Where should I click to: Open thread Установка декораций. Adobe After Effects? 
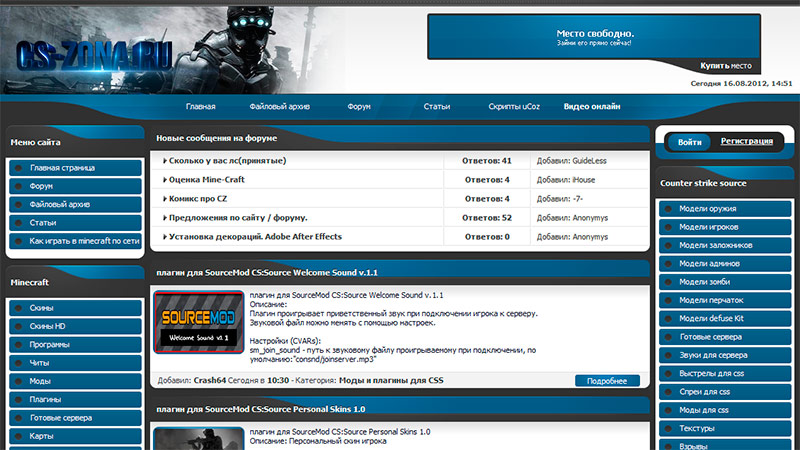(x=255, y=237)
